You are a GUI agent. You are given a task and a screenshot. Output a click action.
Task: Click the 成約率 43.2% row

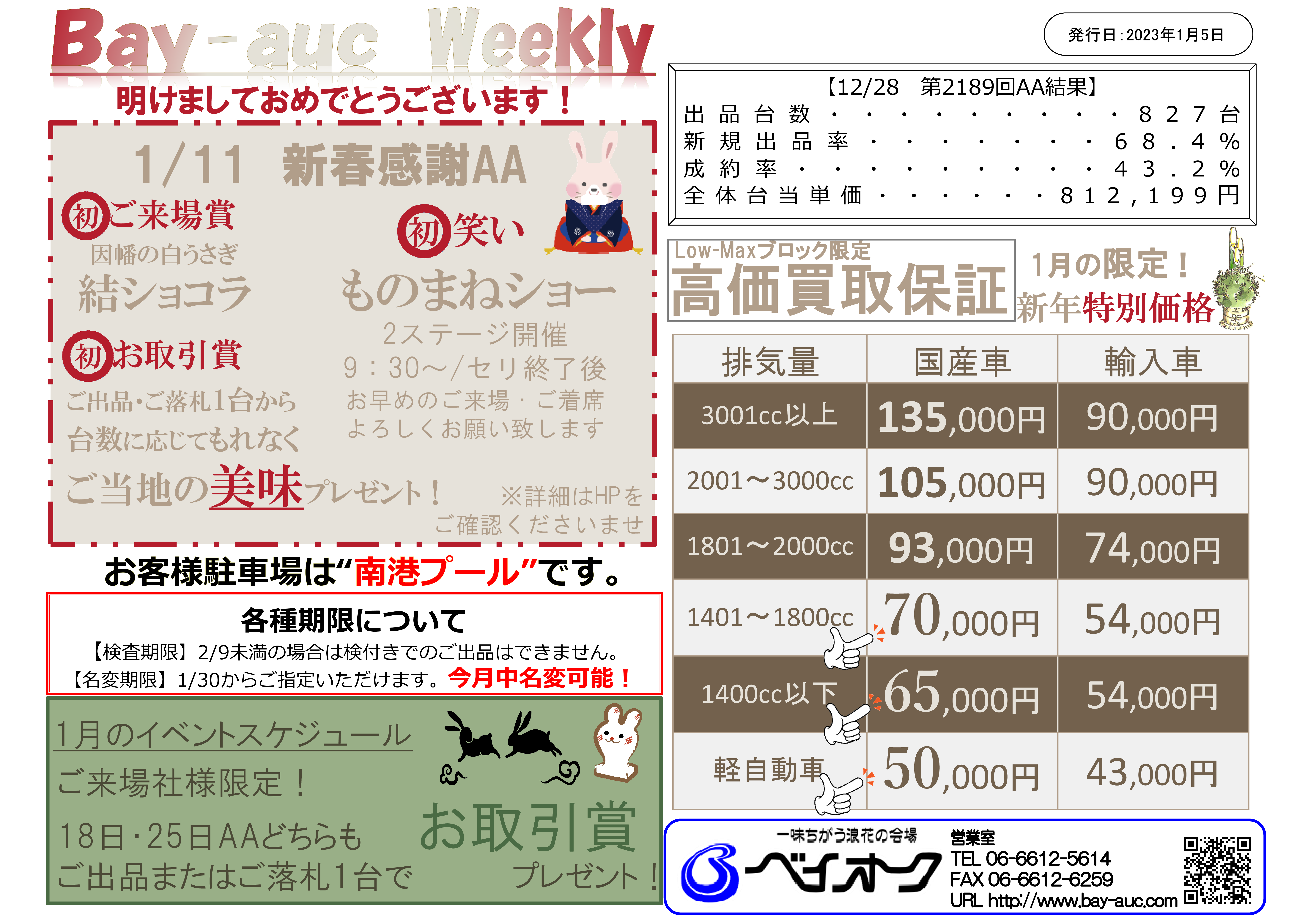(x=962, y=169)
